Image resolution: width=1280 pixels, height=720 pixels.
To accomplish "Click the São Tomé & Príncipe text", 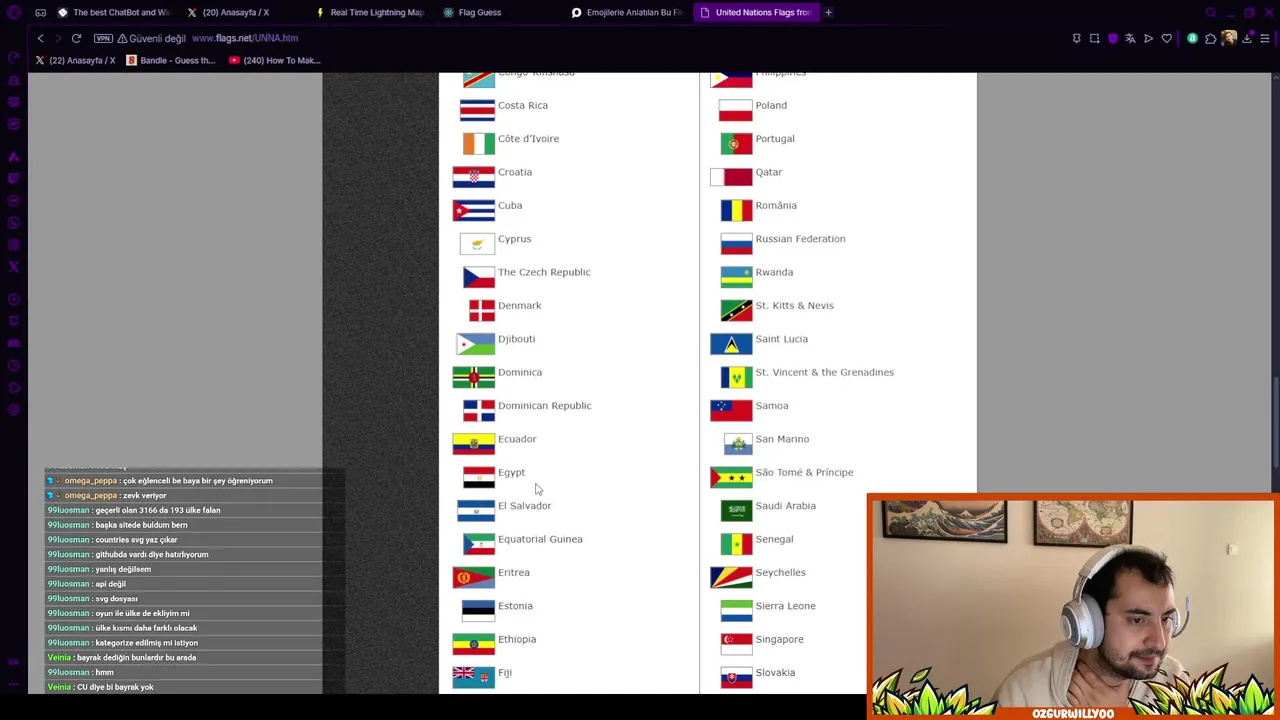I will click(x=804, y=472).
